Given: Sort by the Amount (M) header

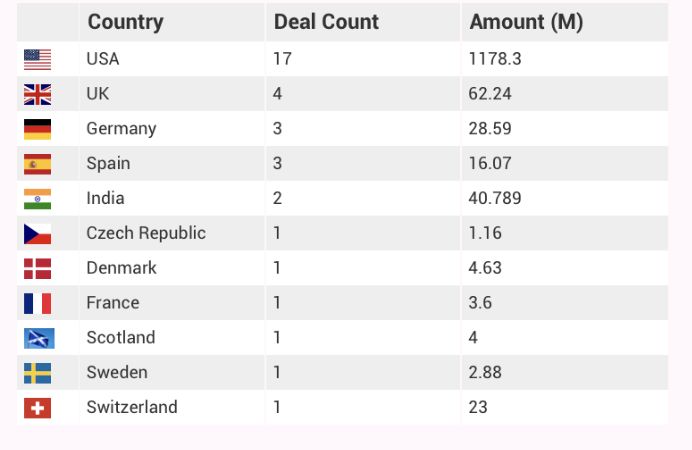Looking at the screenshot, I should [x=526, y=22].
